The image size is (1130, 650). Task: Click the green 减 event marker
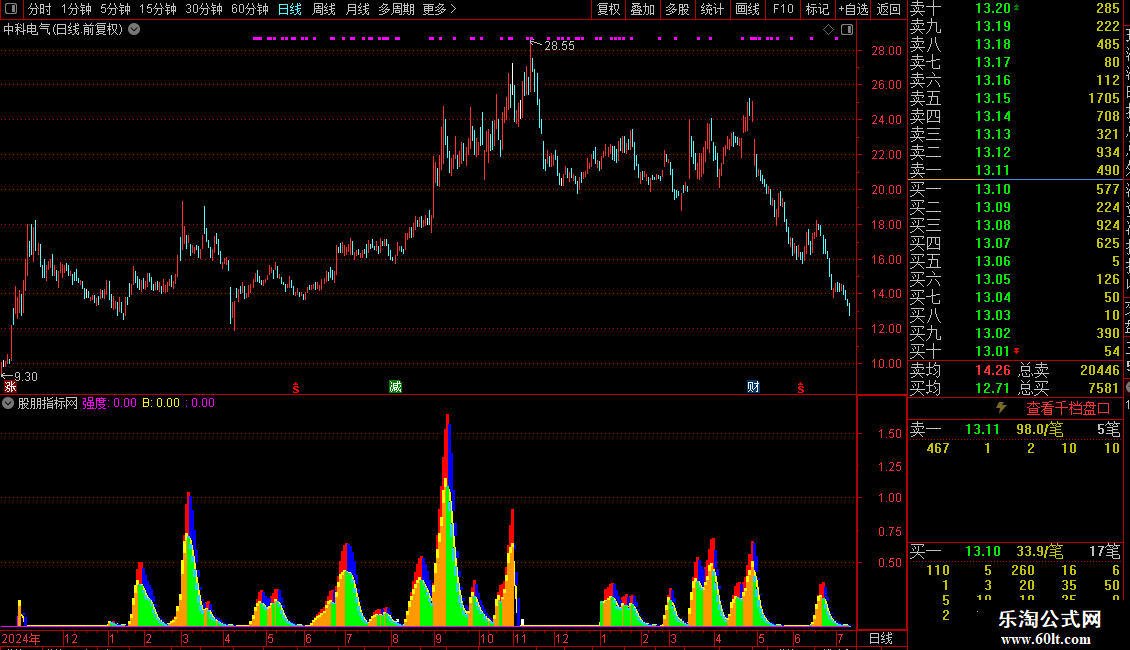[x=395, y=387]
